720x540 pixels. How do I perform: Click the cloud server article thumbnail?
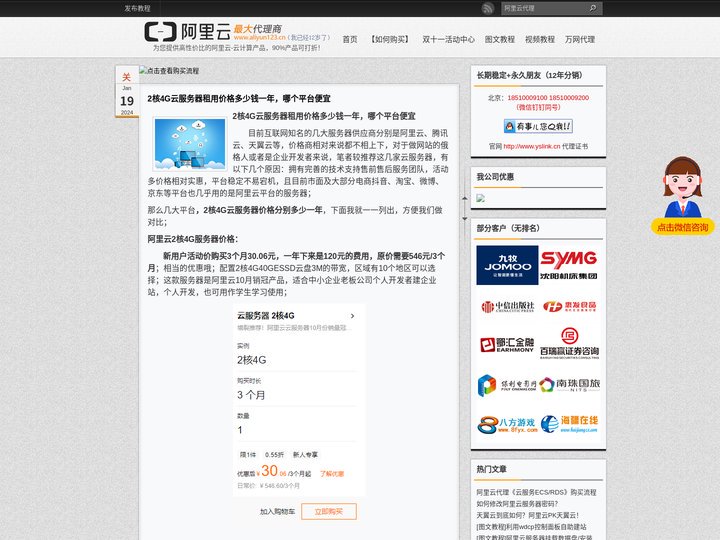(x=190, y=144)
